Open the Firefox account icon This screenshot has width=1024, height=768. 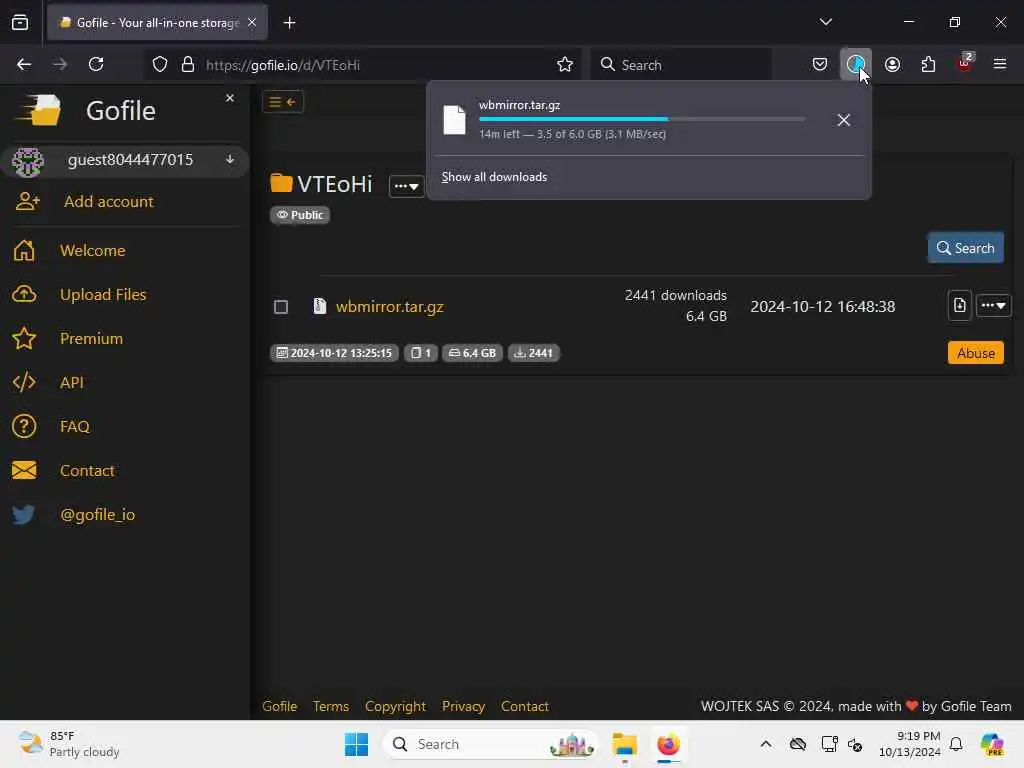coord(892,64)
